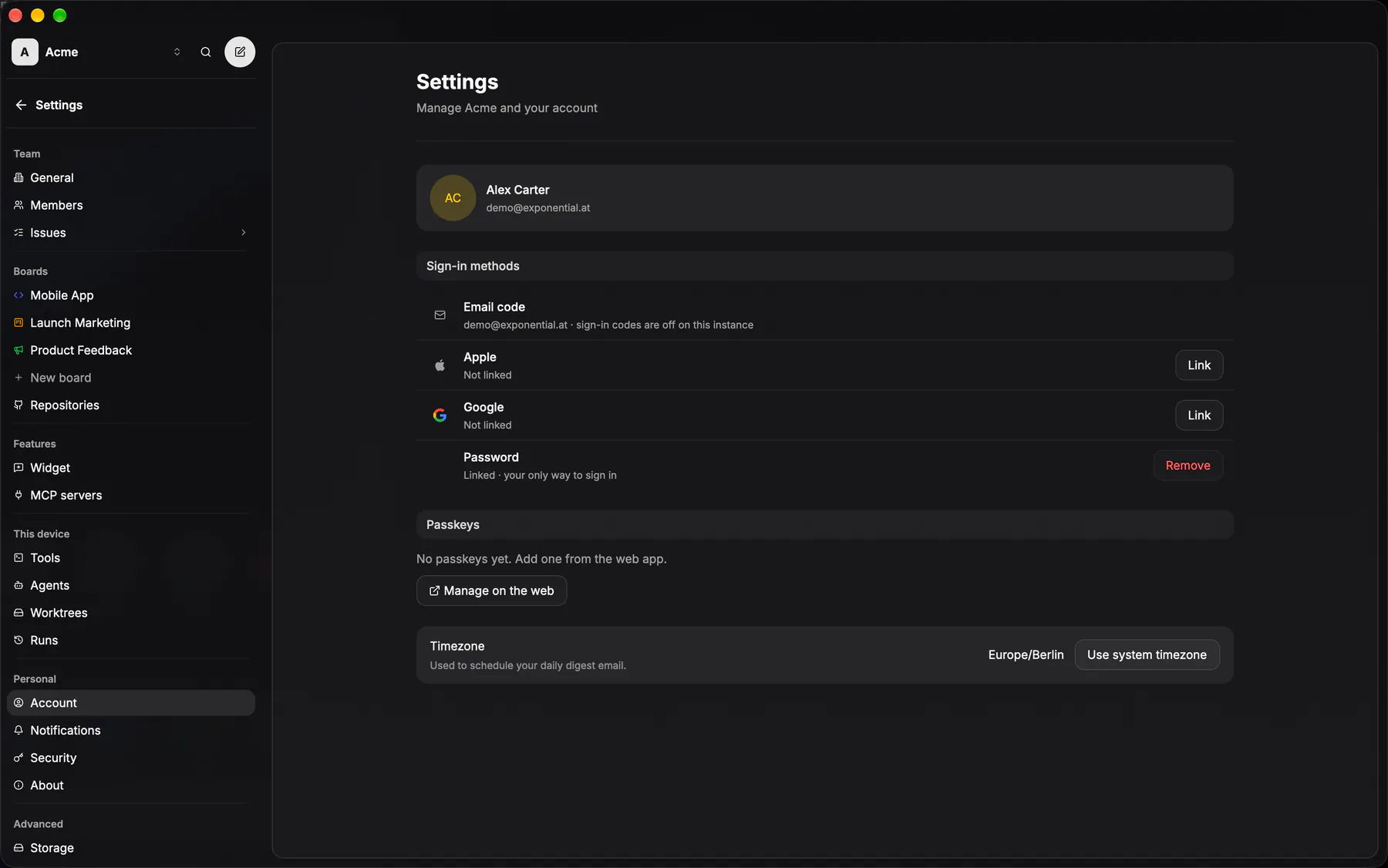Expand the Issues submenu chevron
Viewport: 1388px width, 868px height.
tap(244, 233)
